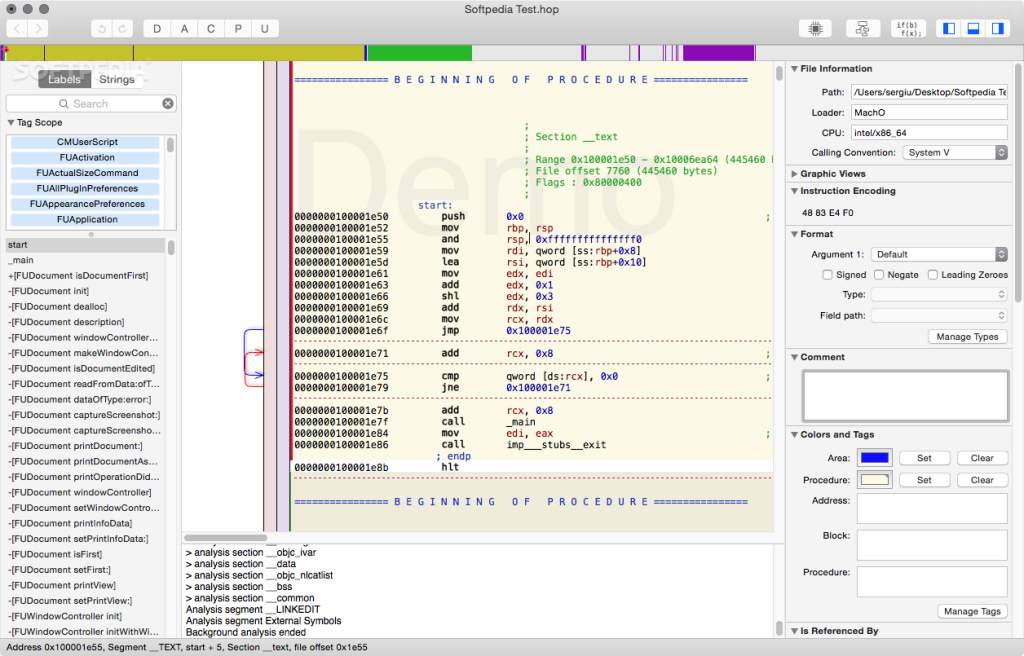Click the search magnifier icon

coord(63,103)
